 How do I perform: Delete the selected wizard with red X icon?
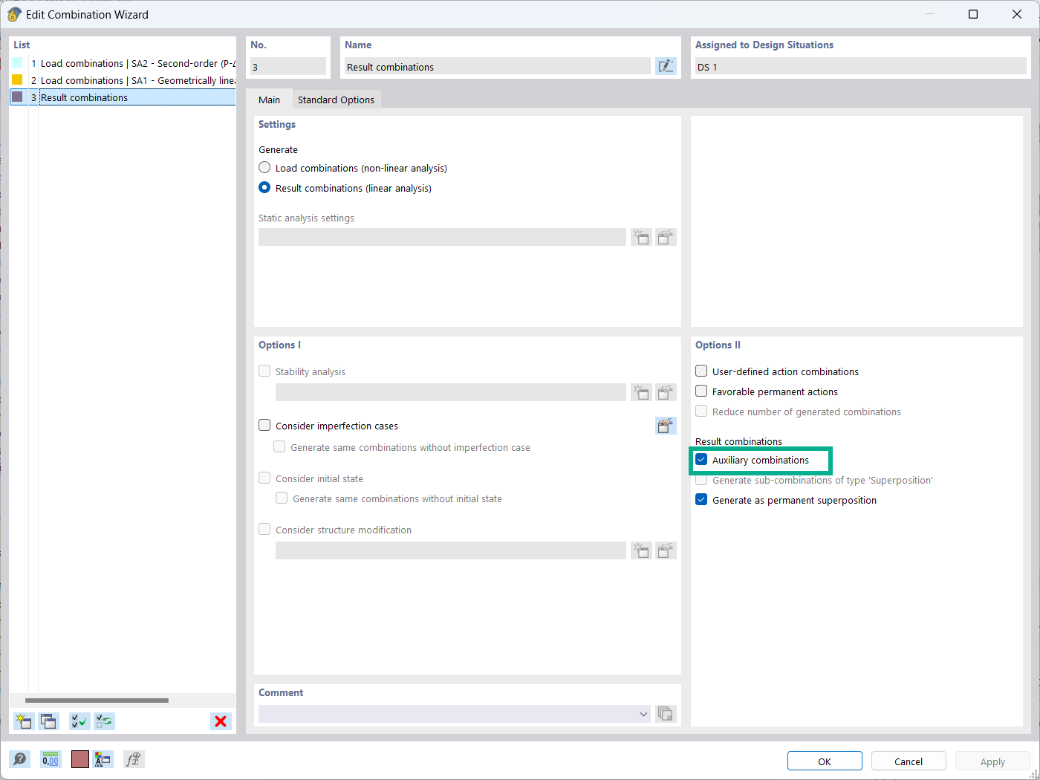221,721
